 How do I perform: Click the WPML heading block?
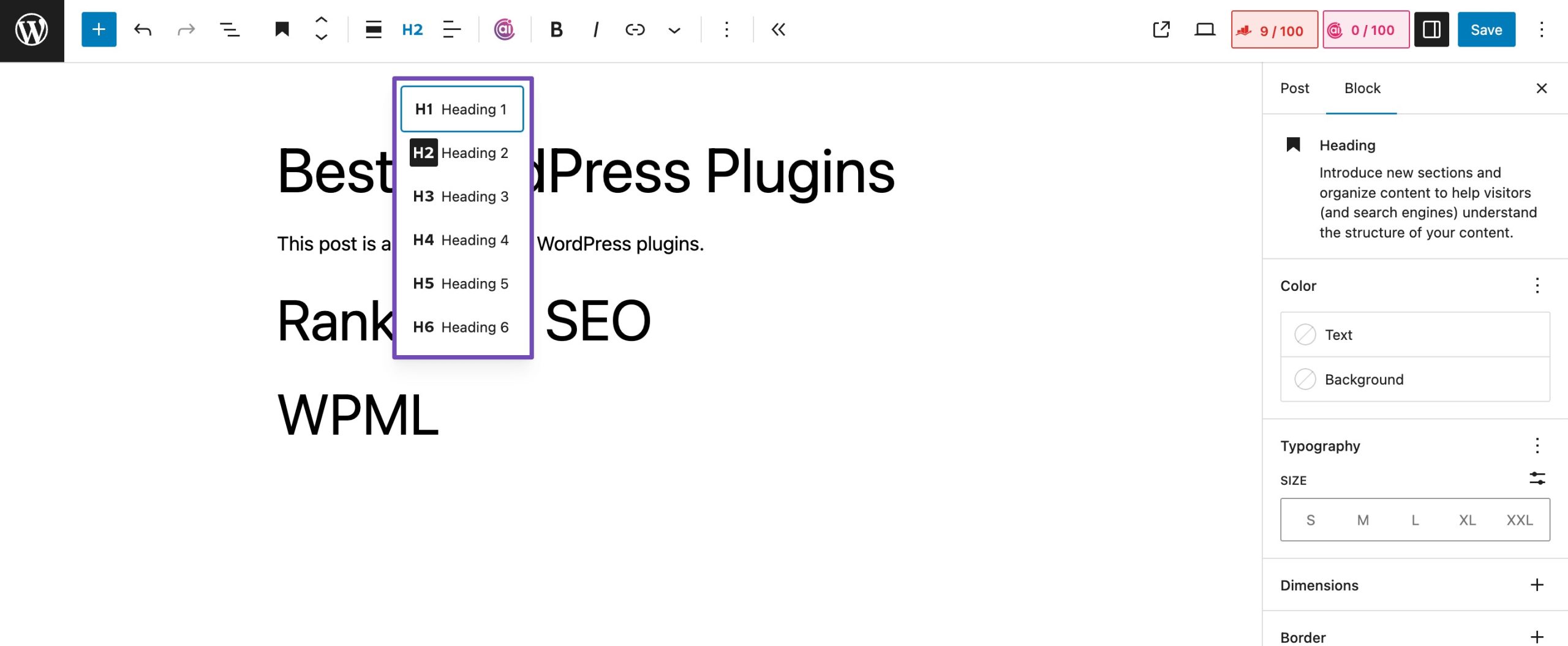coord(358,415)
